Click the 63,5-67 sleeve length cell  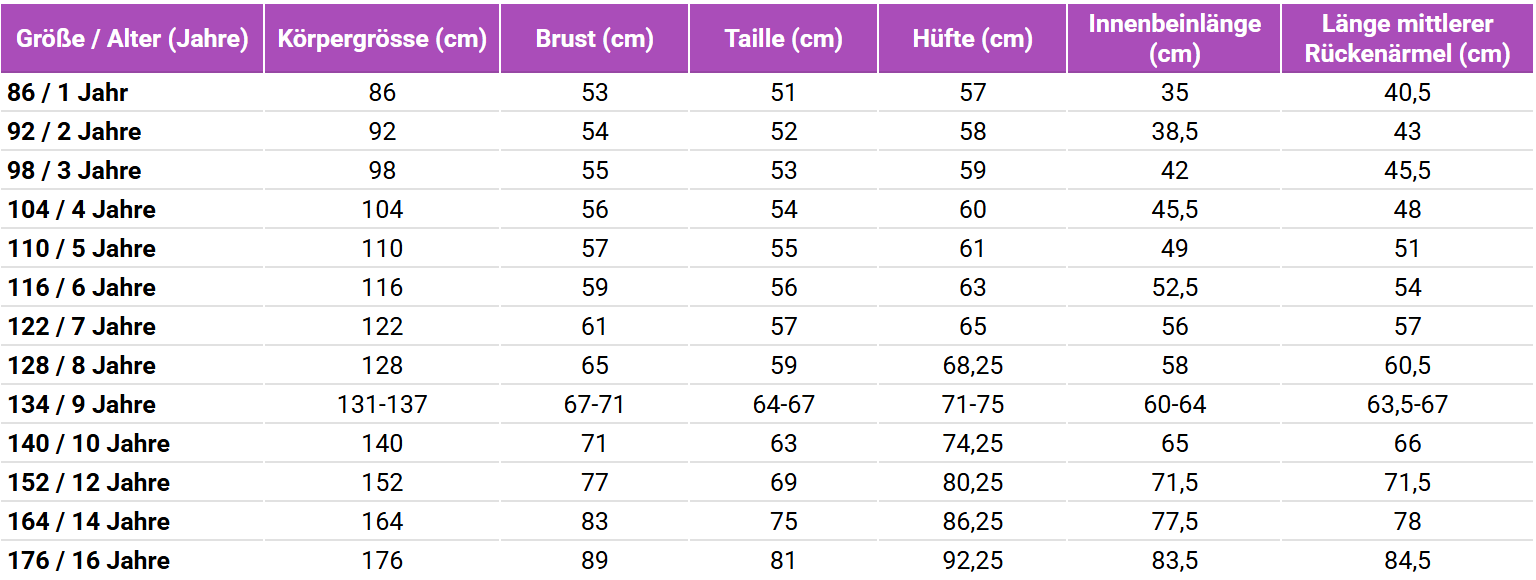[1408, 405]
